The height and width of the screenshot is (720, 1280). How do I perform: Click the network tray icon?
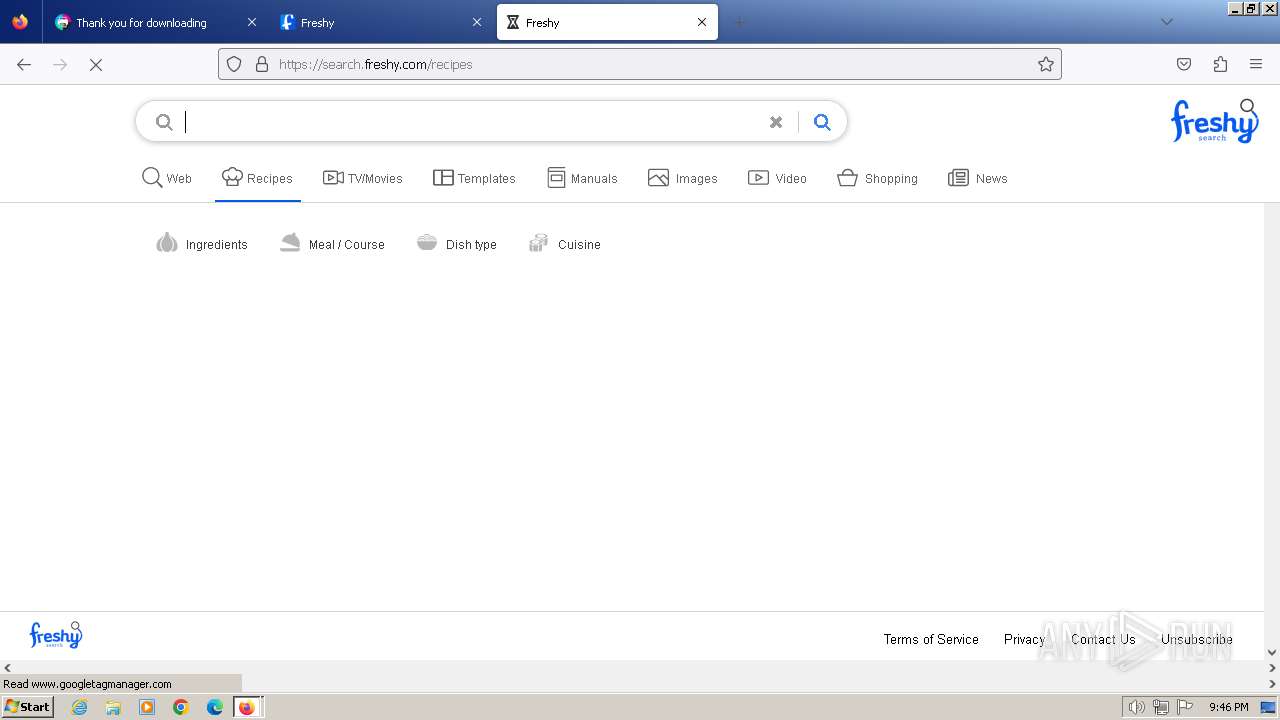pos(1161,707)
